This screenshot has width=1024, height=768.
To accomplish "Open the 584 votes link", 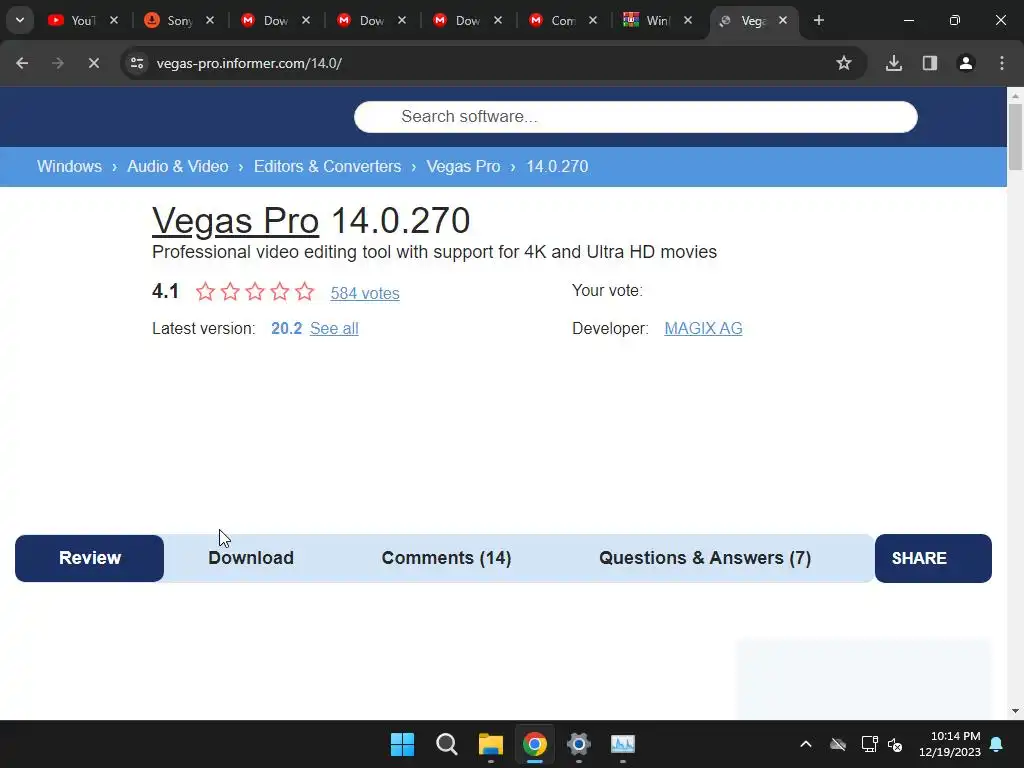I will coord(365,293).
